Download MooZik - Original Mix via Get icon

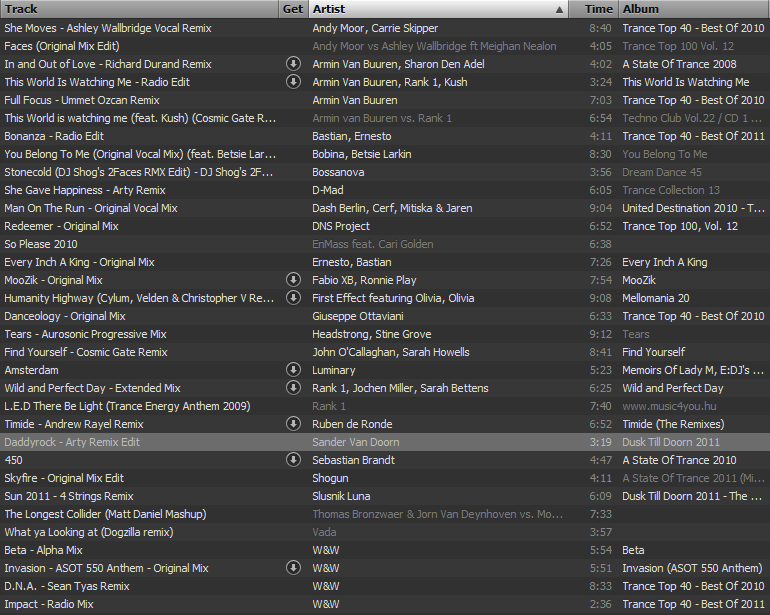coord(293,280)
